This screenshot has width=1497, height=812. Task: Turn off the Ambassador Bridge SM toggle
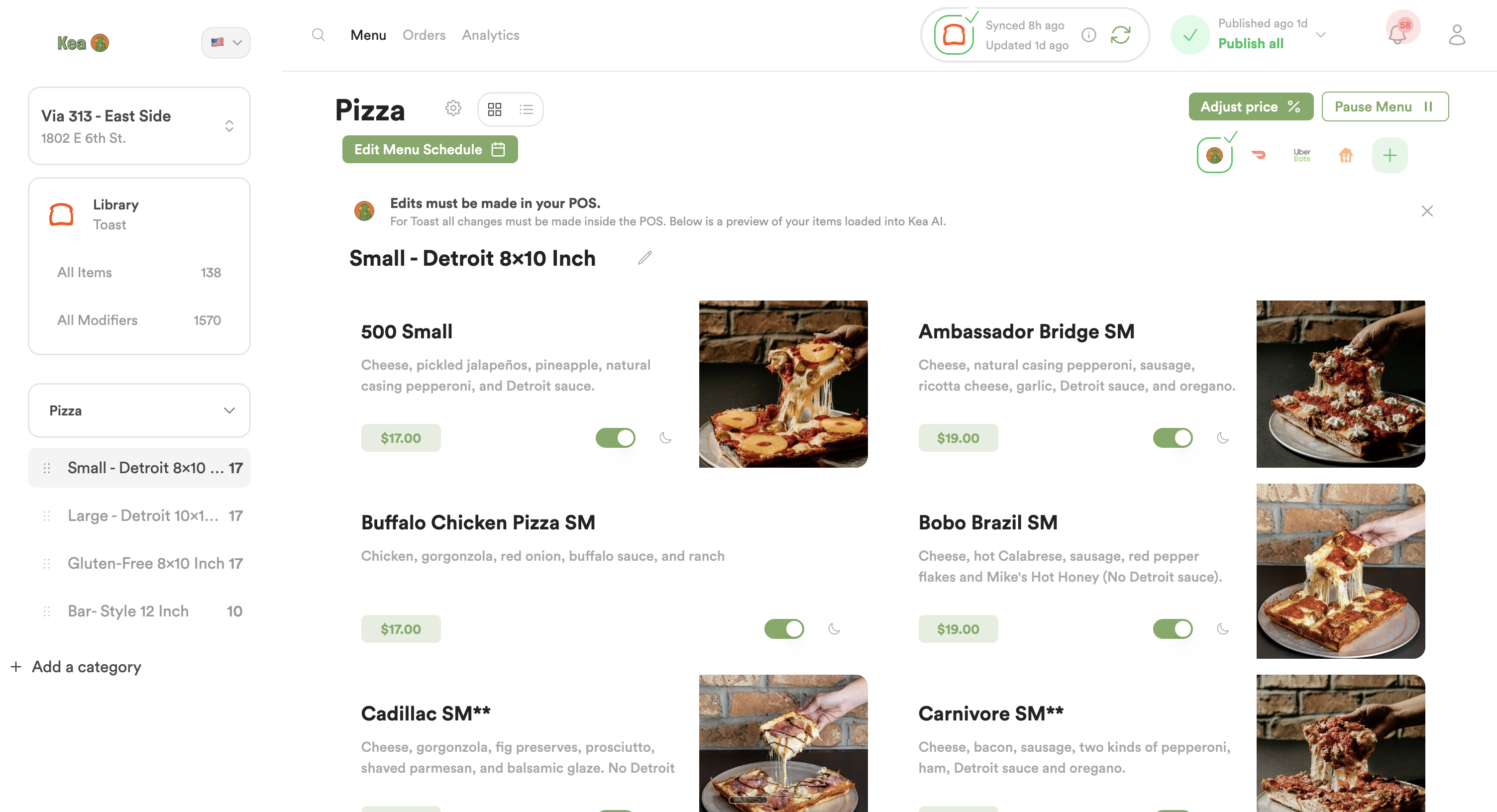tap(1173, 438)
